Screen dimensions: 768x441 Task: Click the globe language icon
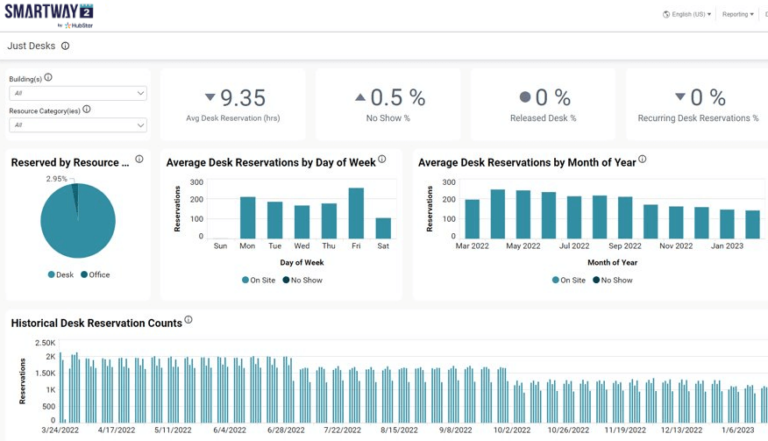pyautogui.click(x=666, y=15)
